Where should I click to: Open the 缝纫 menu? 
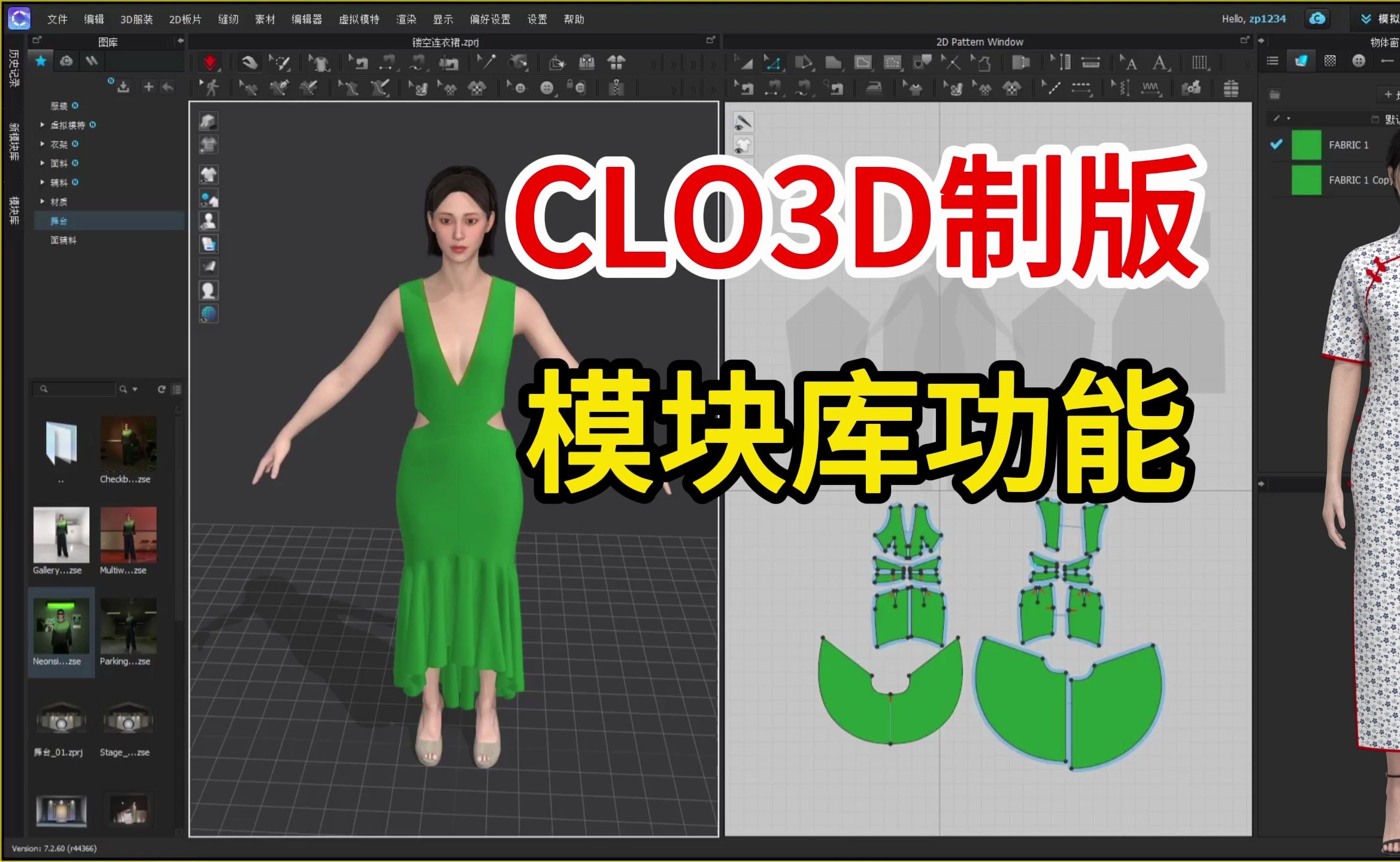228,19
